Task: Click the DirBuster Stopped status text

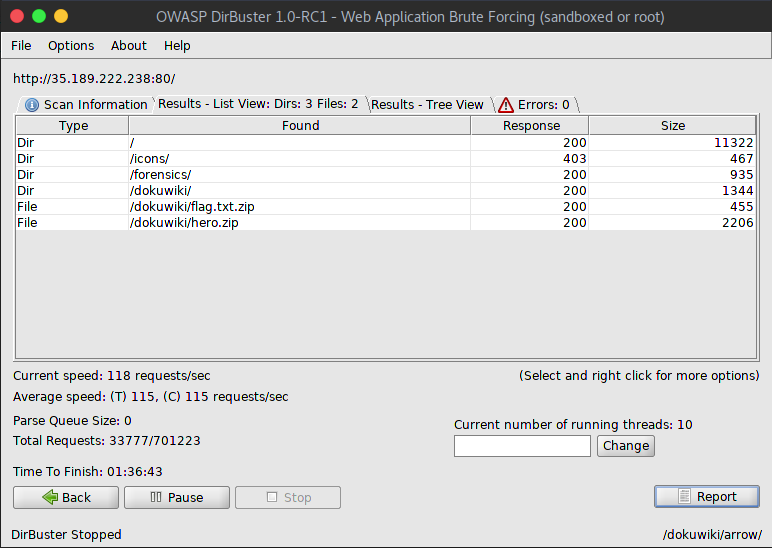Action: 66,535
